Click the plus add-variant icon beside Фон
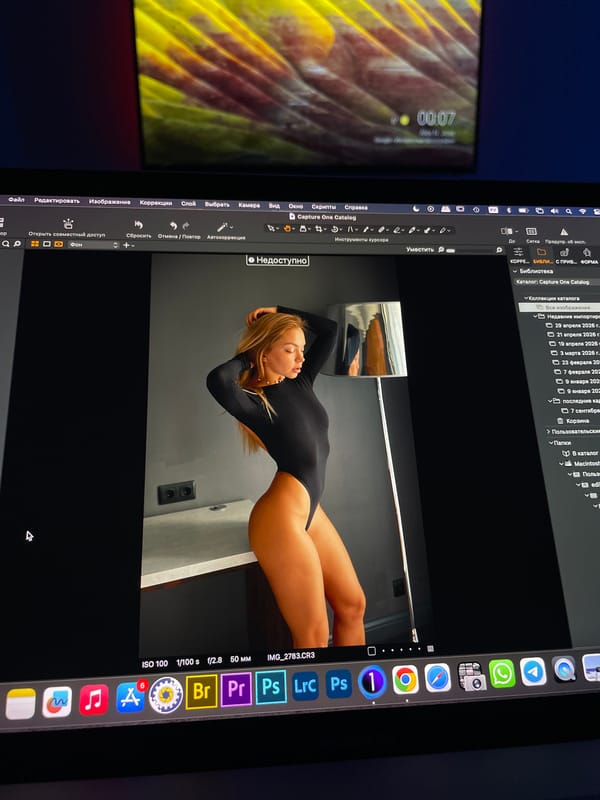 tap(126, 245)
